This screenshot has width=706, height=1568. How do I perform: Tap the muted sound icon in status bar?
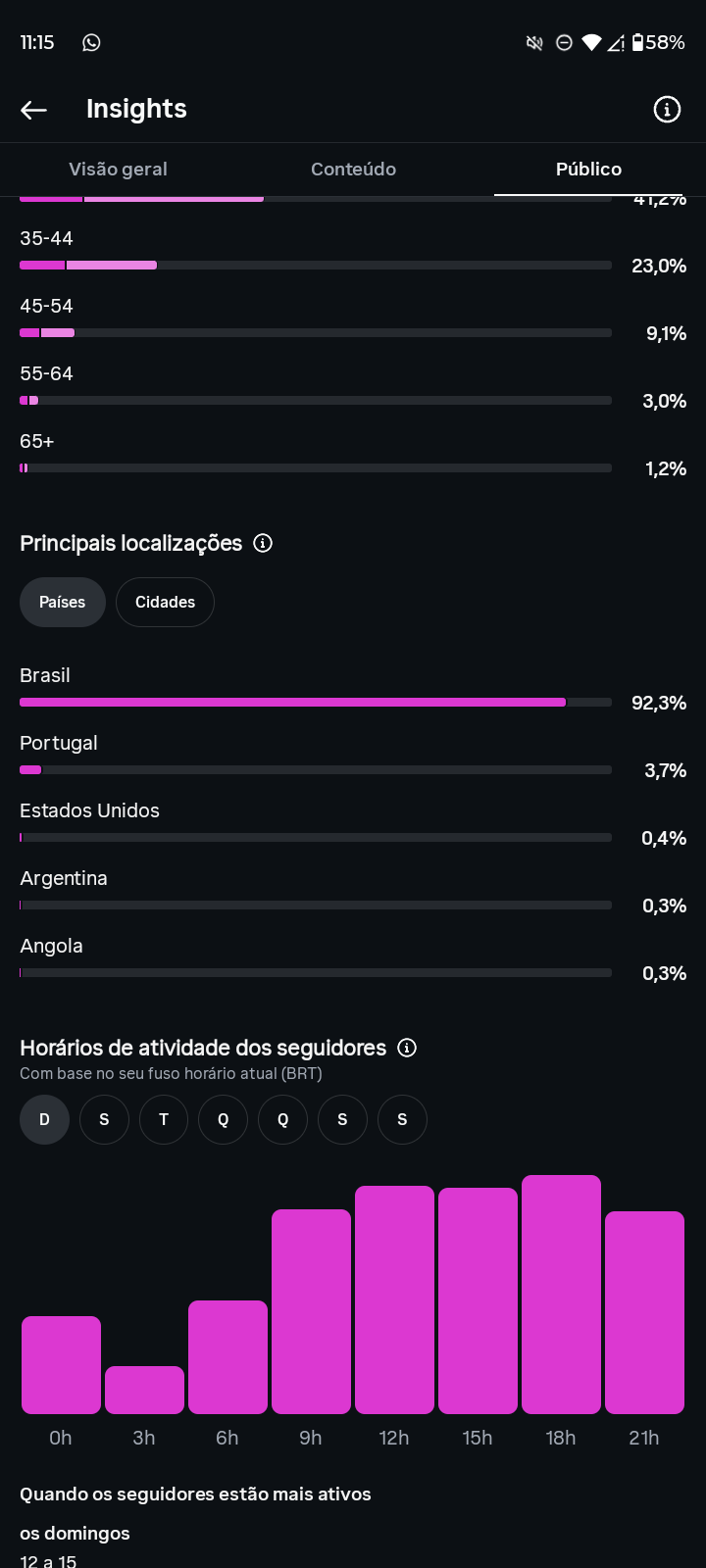(x=534, y=42)
